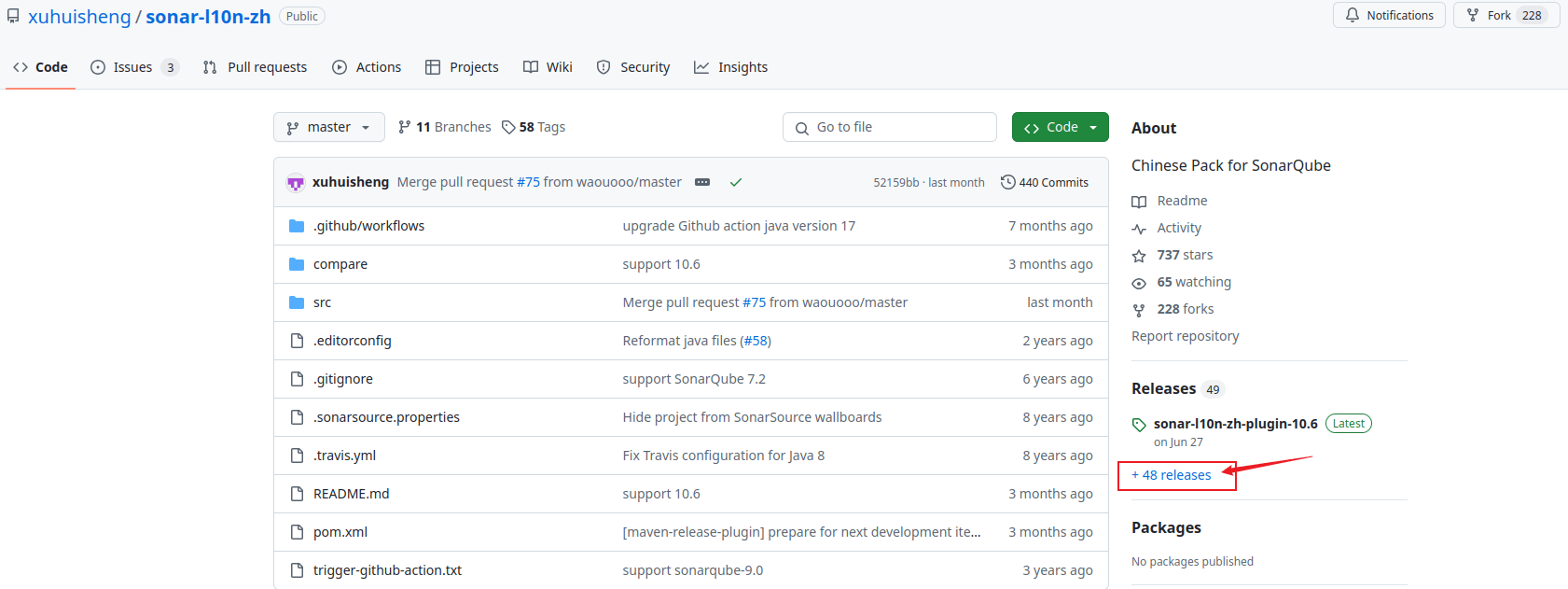Click the '+ 48 releases' link

1172,475
